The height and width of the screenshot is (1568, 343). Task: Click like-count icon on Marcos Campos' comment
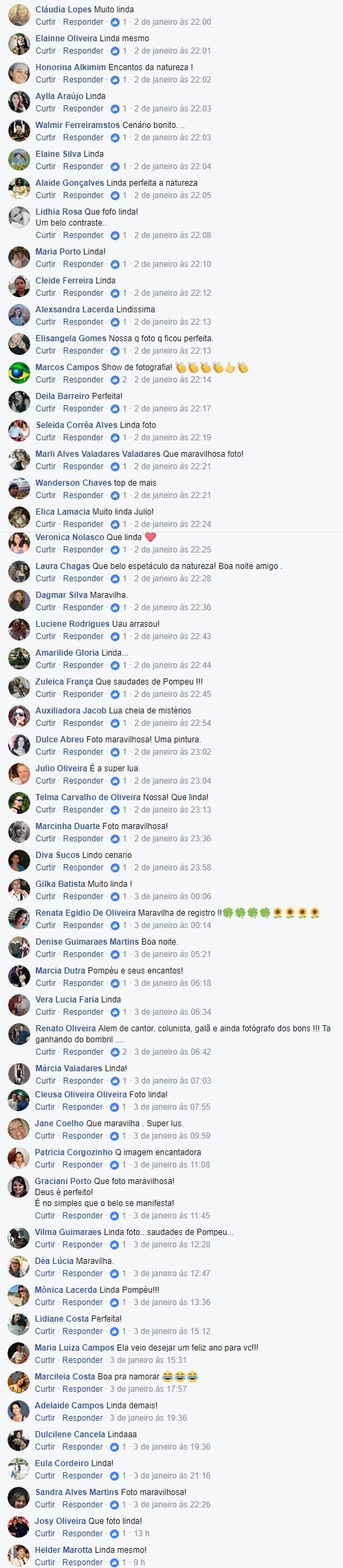coord(115,380)
